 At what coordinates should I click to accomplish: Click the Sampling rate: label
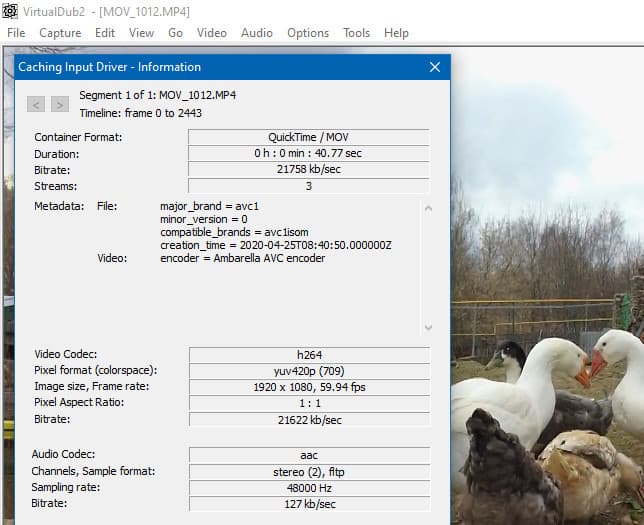pyautogui.click(x=66, y=487)
